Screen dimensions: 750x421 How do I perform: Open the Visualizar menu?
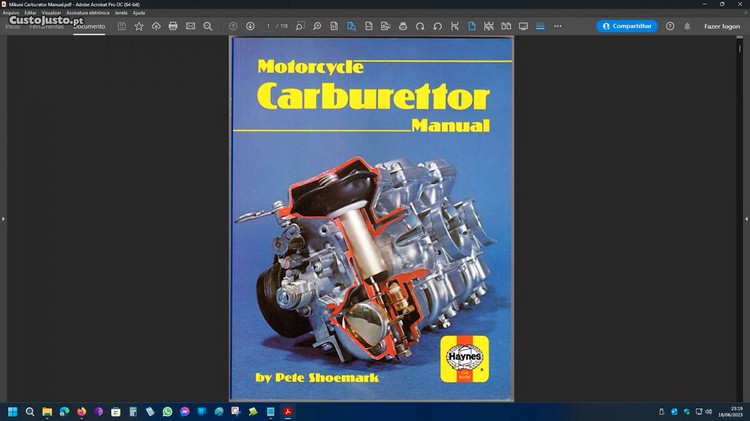click(x=52, y=13)
